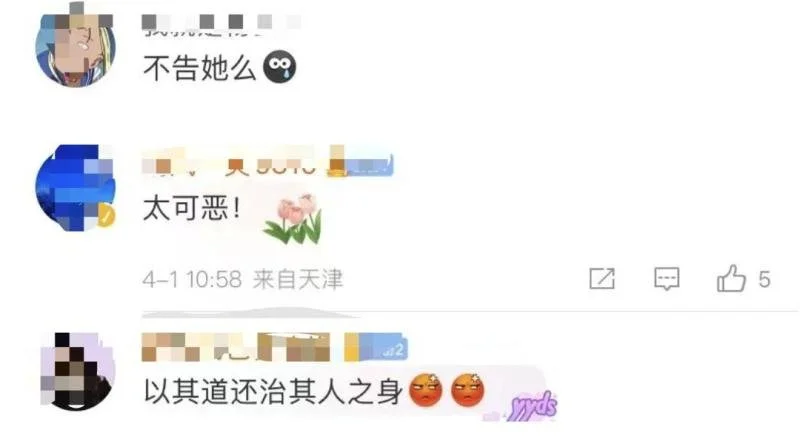Tap the share icon under 太可恶 comment
This screenshot has height=444, width=800.
click(602, 279)
